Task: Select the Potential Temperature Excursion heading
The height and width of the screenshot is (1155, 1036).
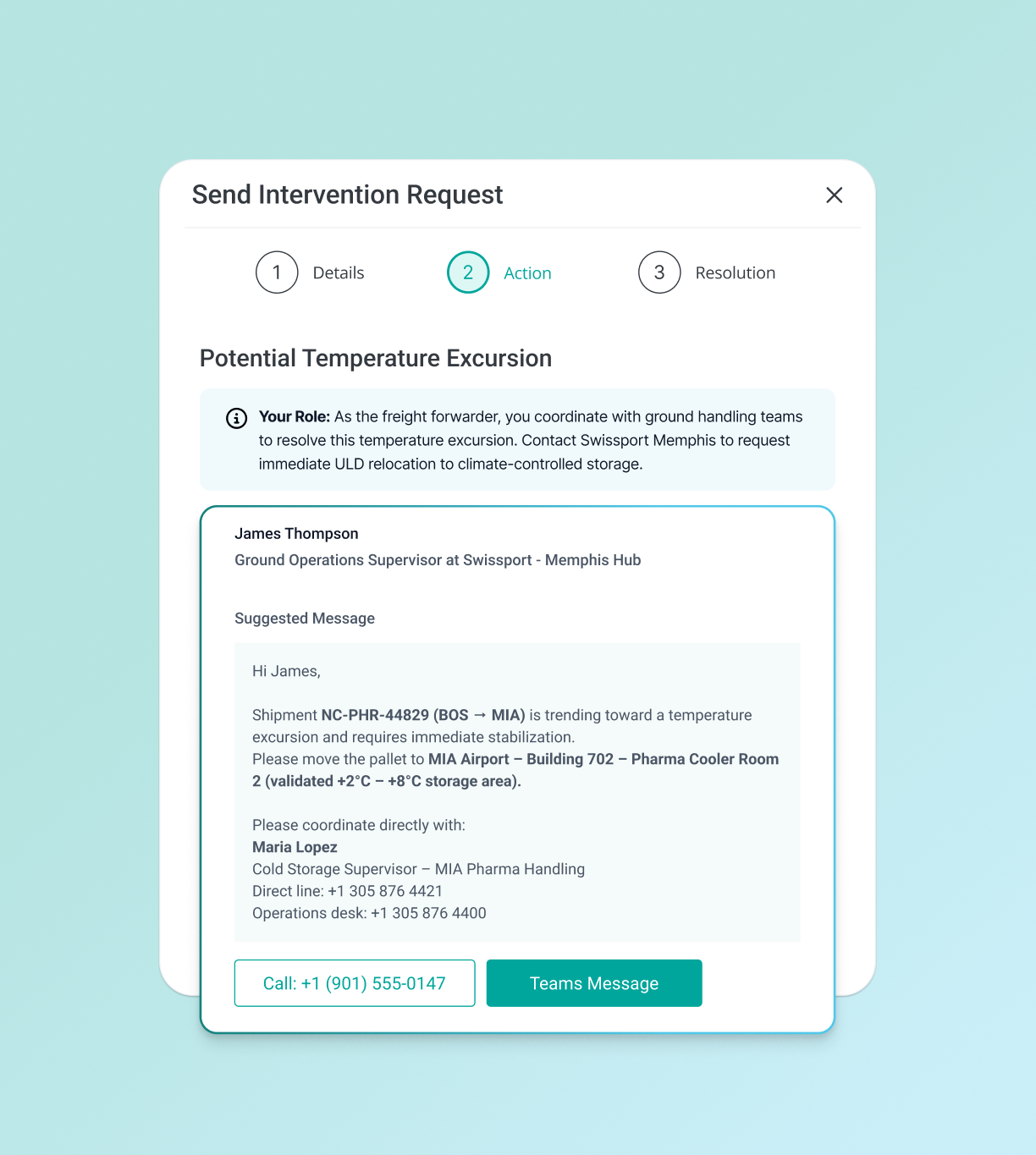Action: 375,358
